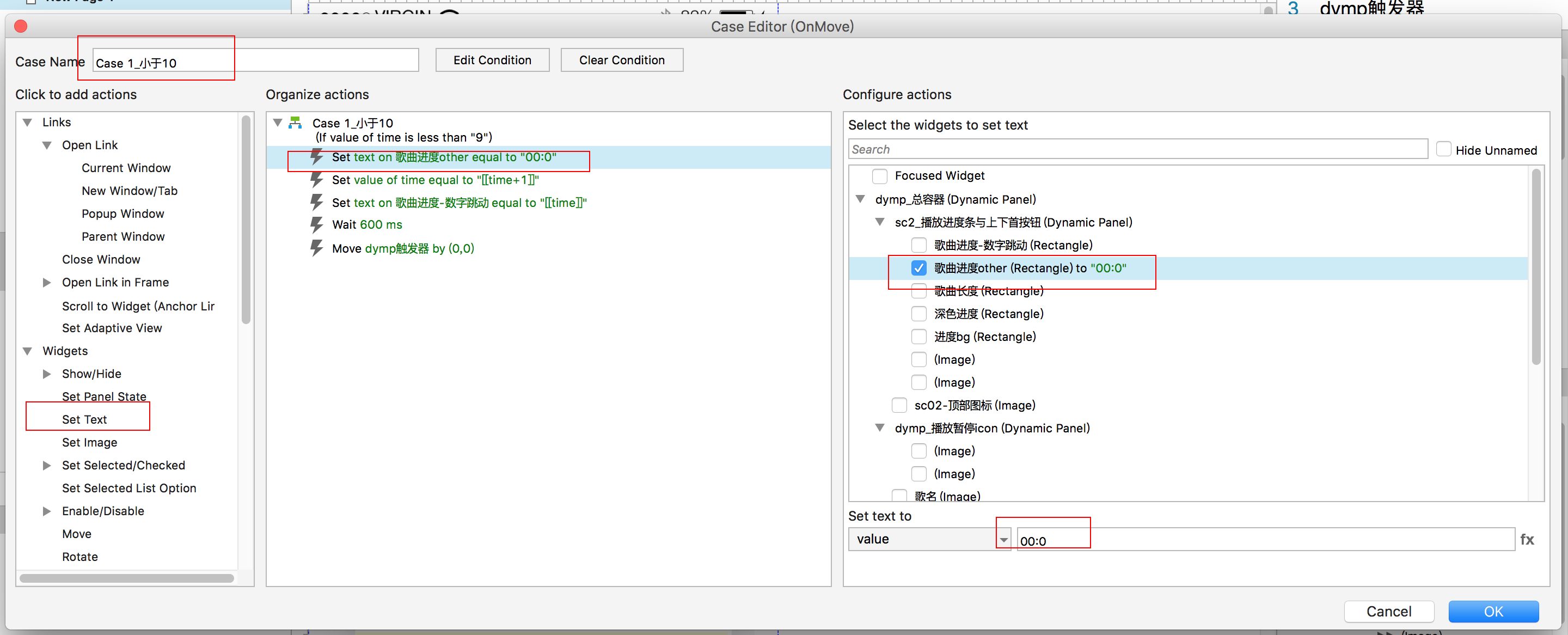Click lightning icon of selected 歌曲进度other action
The image size is (1568, 635).
[x=316, y=156]
